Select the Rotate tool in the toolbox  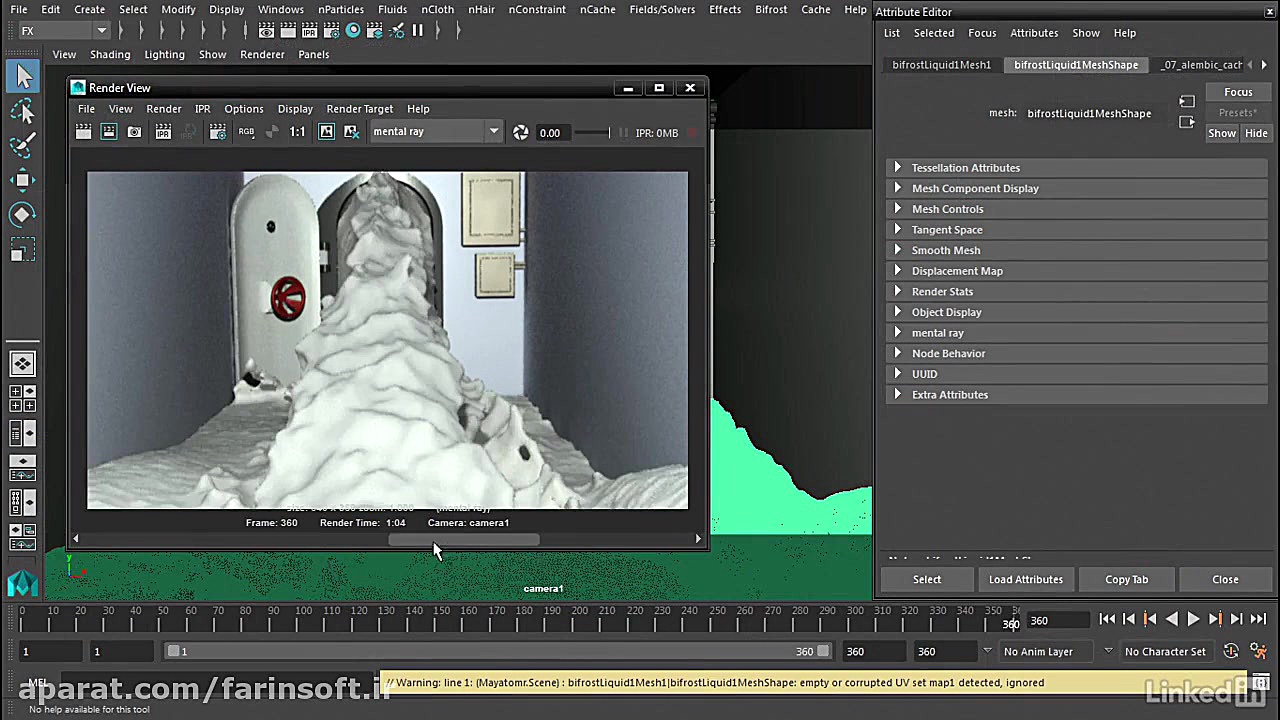pos(23,215)
